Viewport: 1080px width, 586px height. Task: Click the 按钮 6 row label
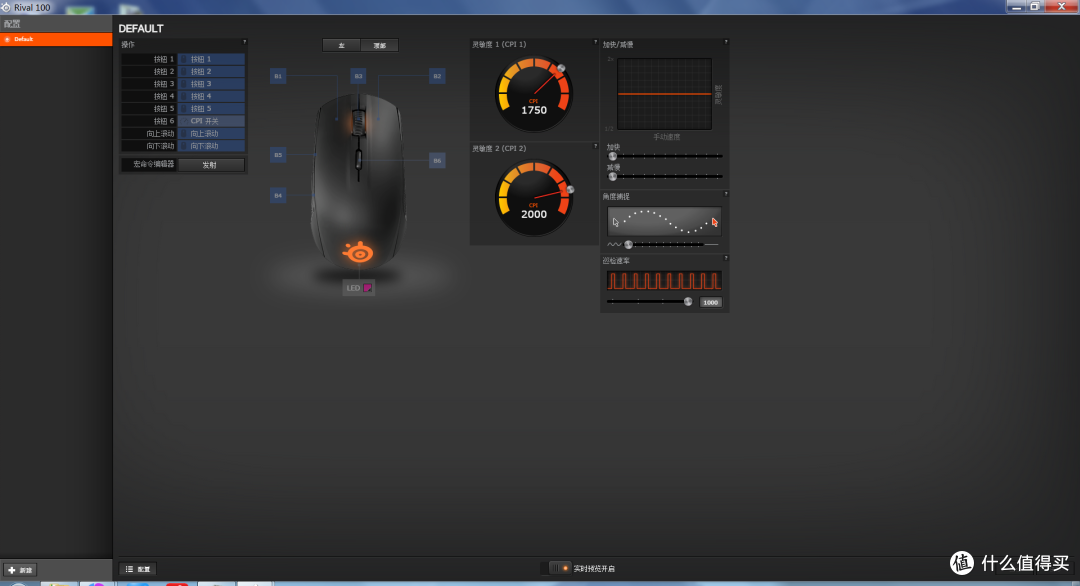coord(163,121)
